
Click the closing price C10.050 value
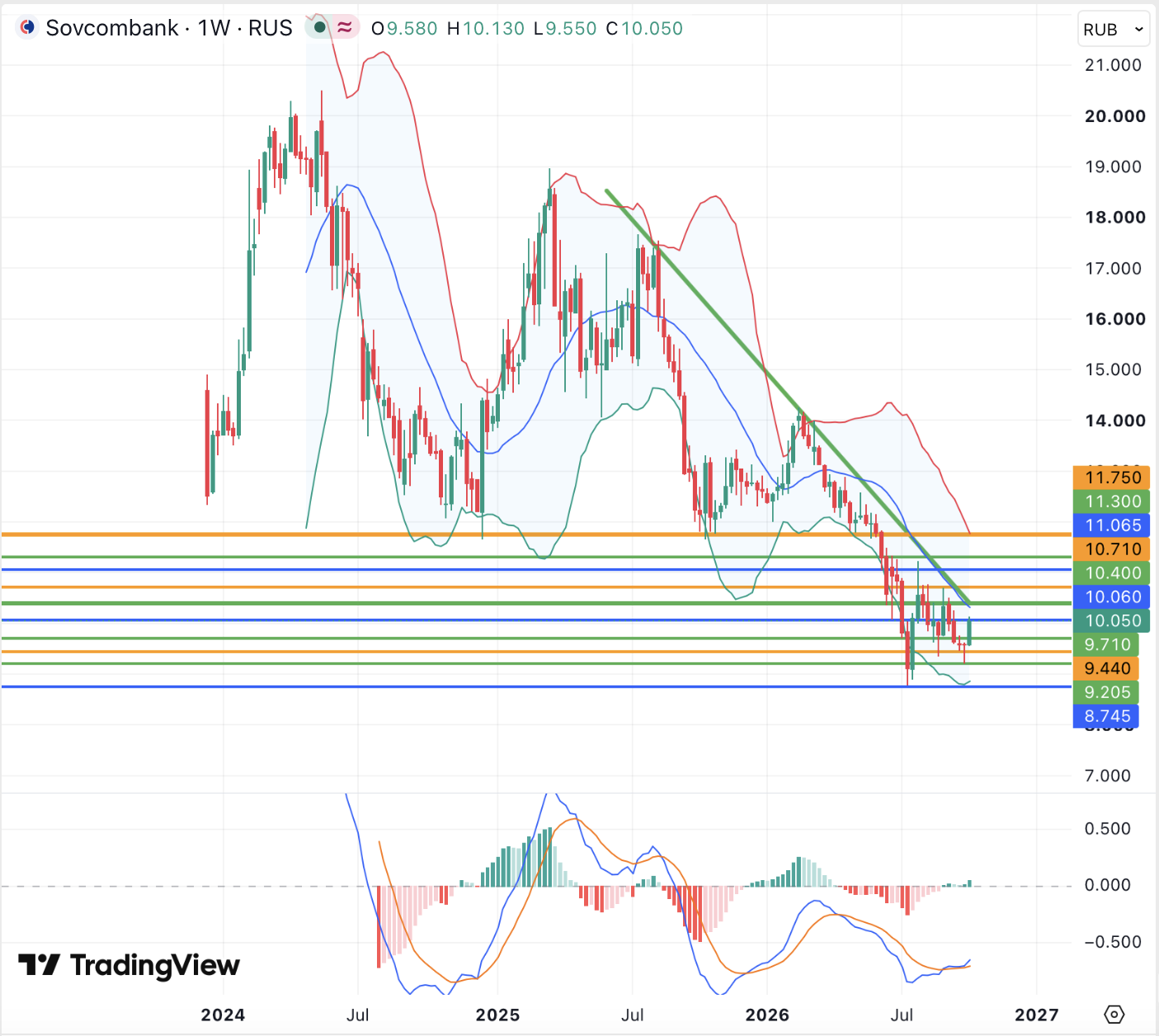click(x=644, y=28)
